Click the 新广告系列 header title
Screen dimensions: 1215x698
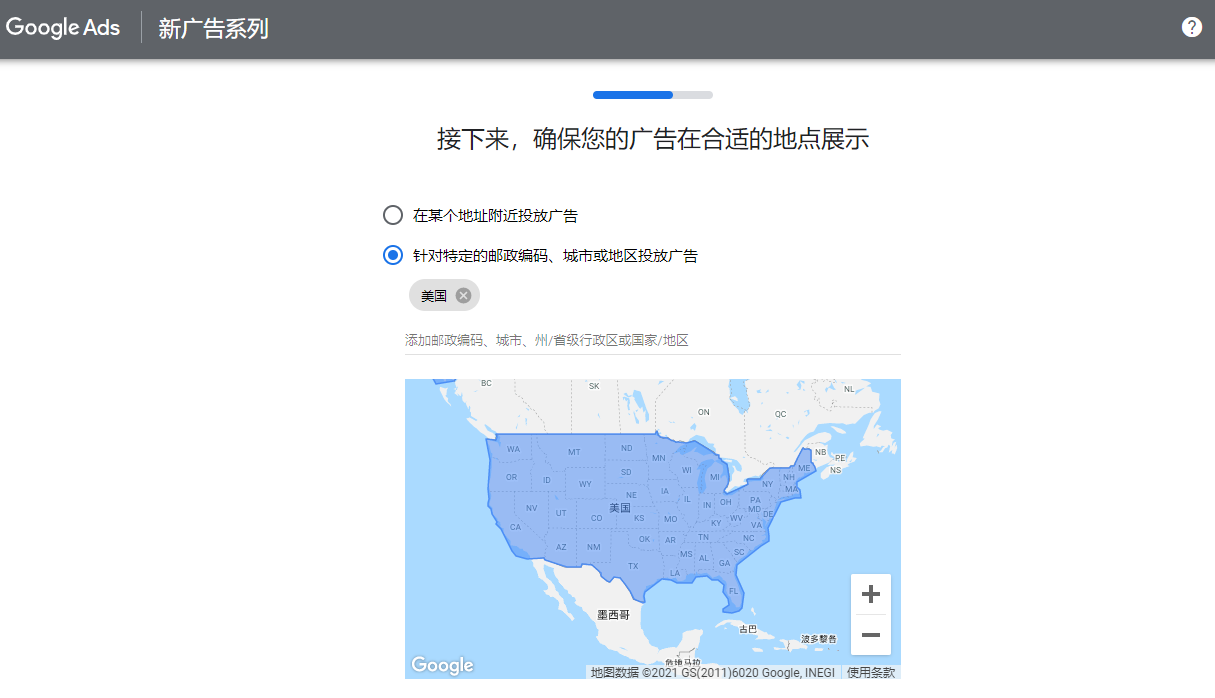click(x=213, y=28)
